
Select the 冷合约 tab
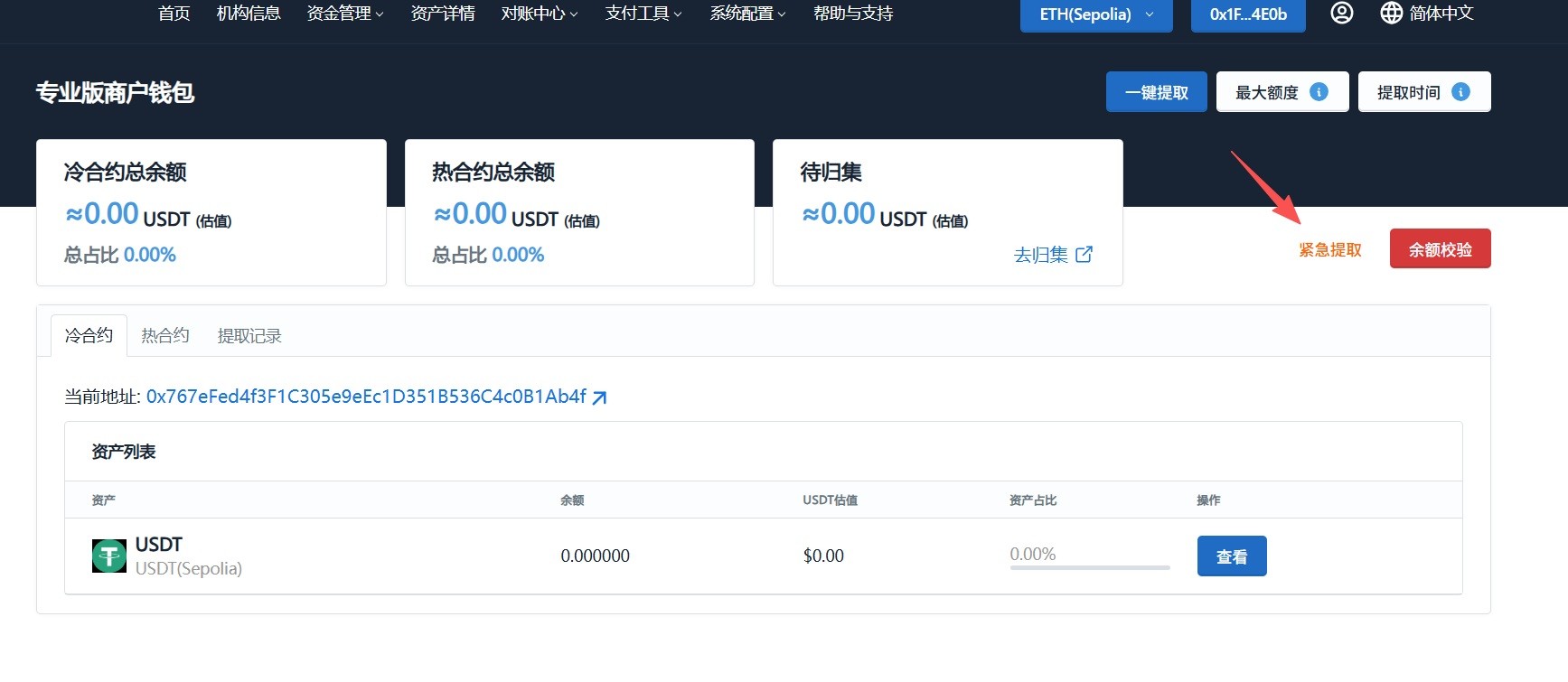(x=89, y=335)
